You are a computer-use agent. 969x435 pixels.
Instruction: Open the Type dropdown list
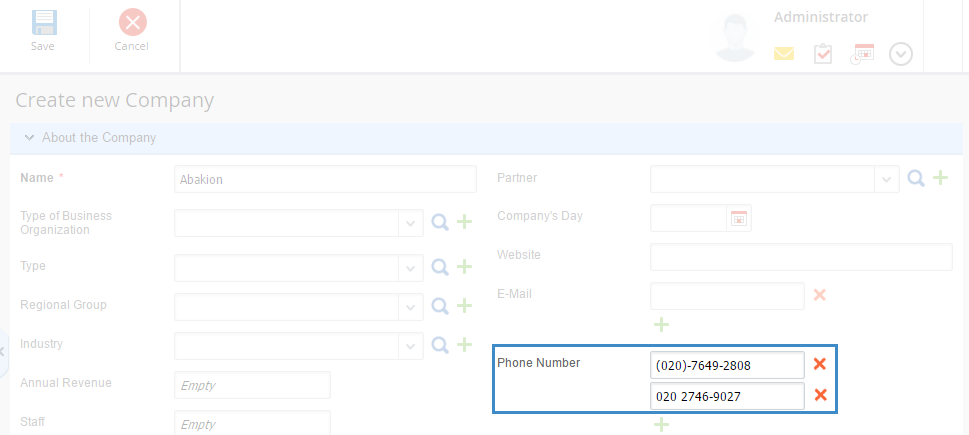click(411, 268)
